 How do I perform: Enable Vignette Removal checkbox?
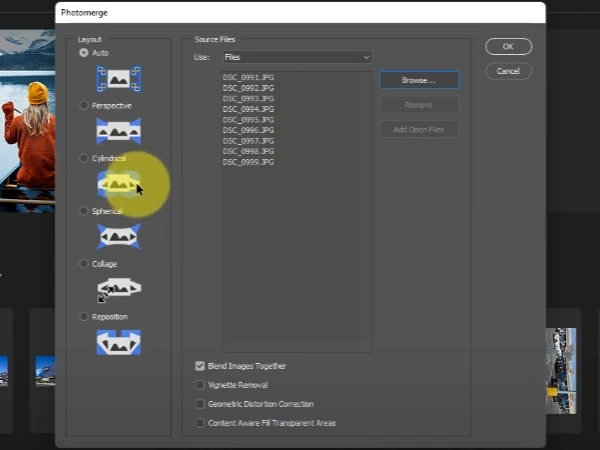coord(200,385)
